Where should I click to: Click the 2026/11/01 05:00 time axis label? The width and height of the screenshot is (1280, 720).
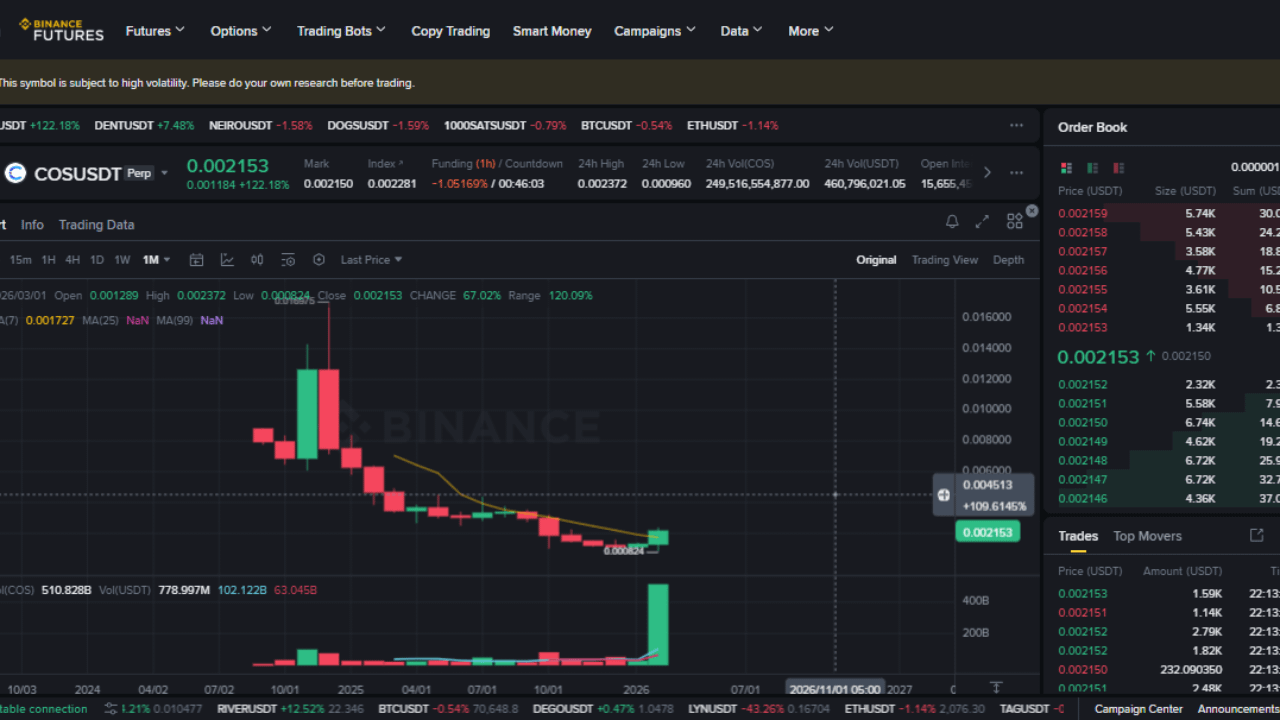(x=835, y=689)
